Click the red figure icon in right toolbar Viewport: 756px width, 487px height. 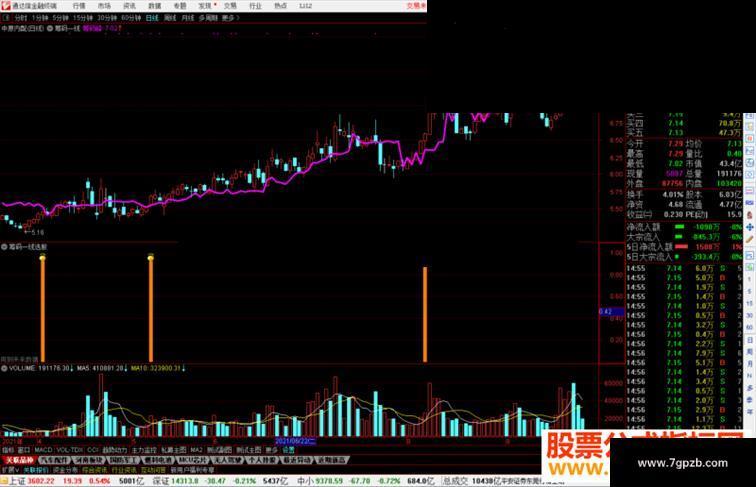[750, 215]
